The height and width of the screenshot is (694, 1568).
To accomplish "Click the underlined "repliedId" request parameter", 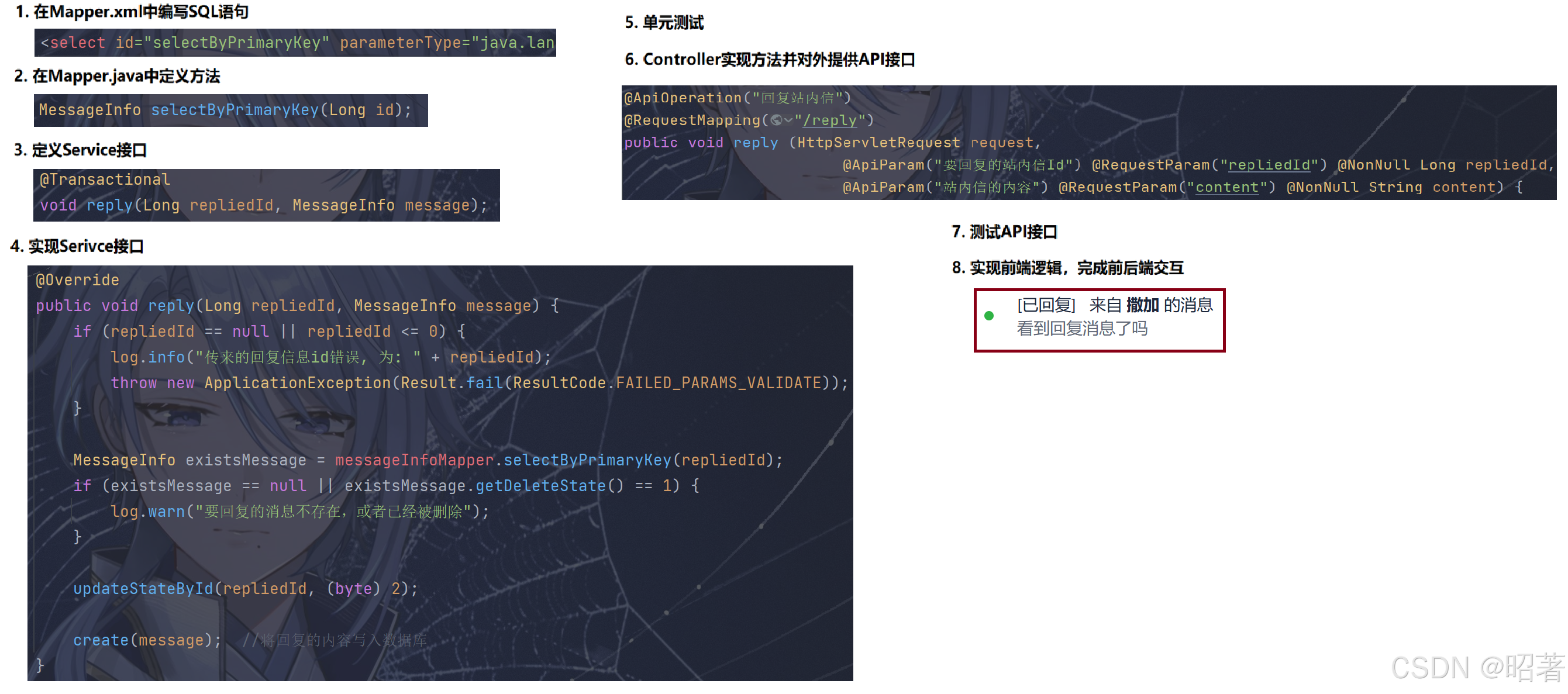I will 1269,165.
